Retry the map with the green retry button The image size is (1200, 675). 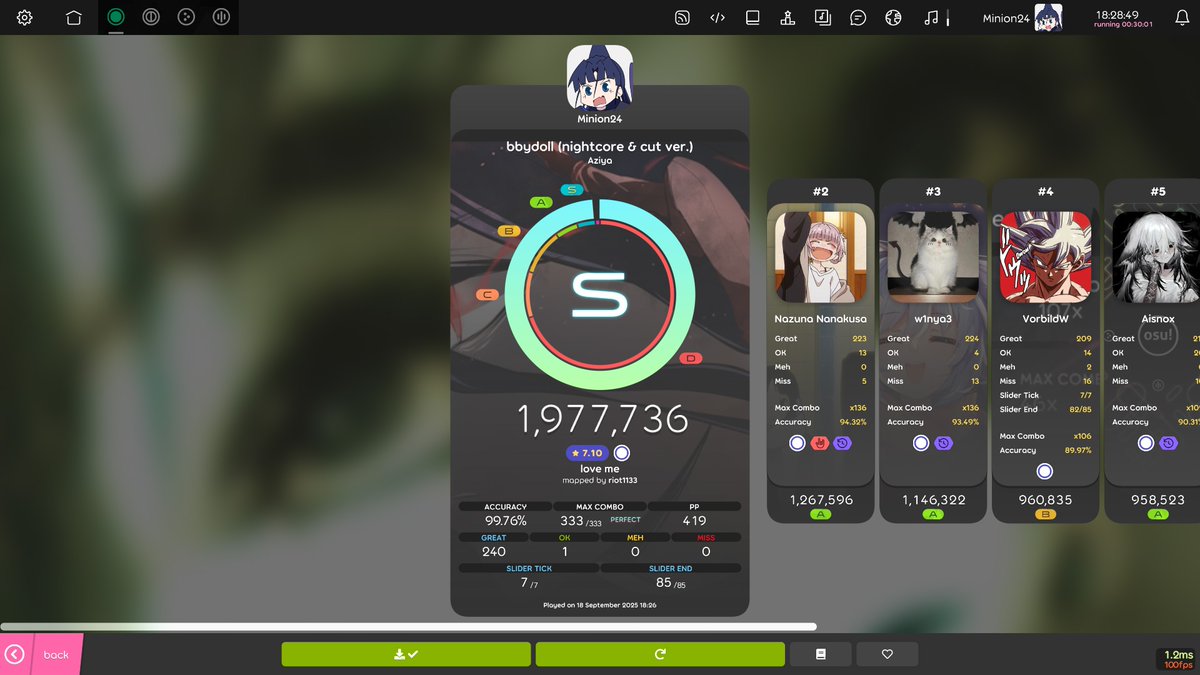(x=660, y=653)
